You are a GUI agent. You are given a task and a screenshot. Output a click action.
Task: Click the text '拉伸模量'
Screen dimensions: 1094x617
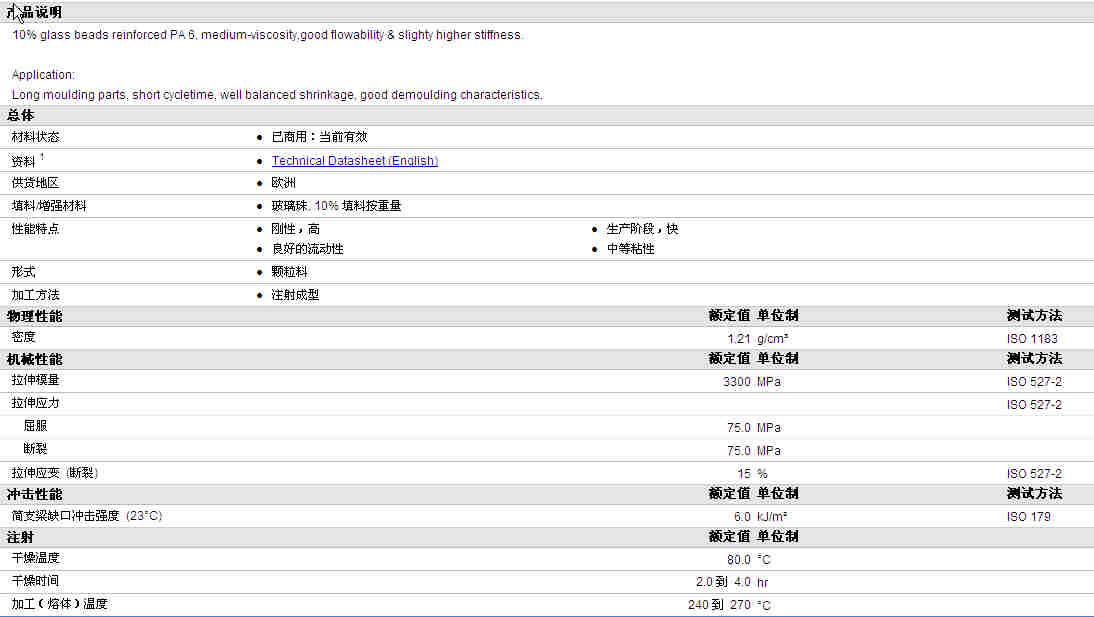pos(36,380)
